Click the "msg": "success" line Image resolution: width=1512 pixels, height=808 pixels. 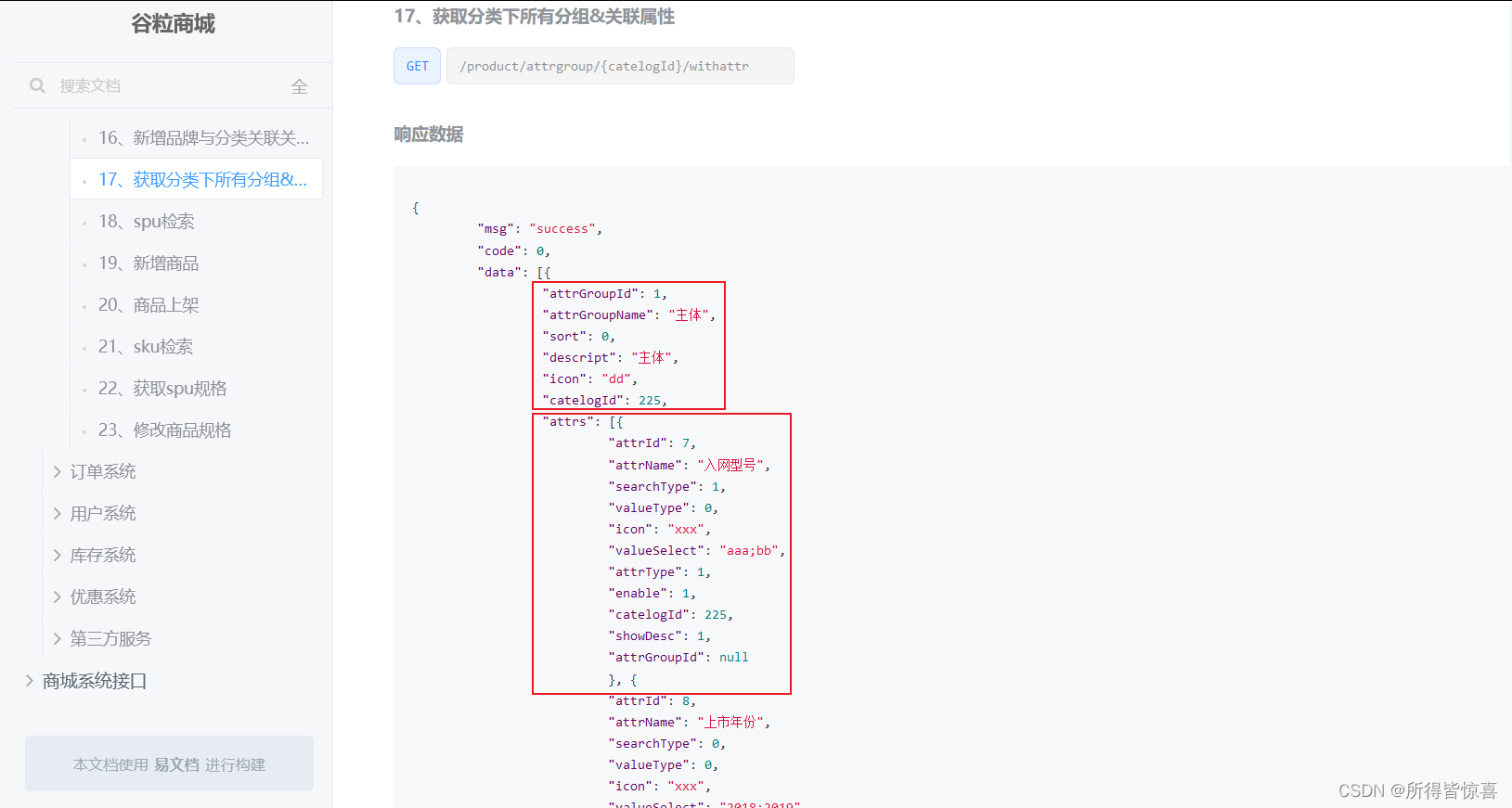[540, 229]
